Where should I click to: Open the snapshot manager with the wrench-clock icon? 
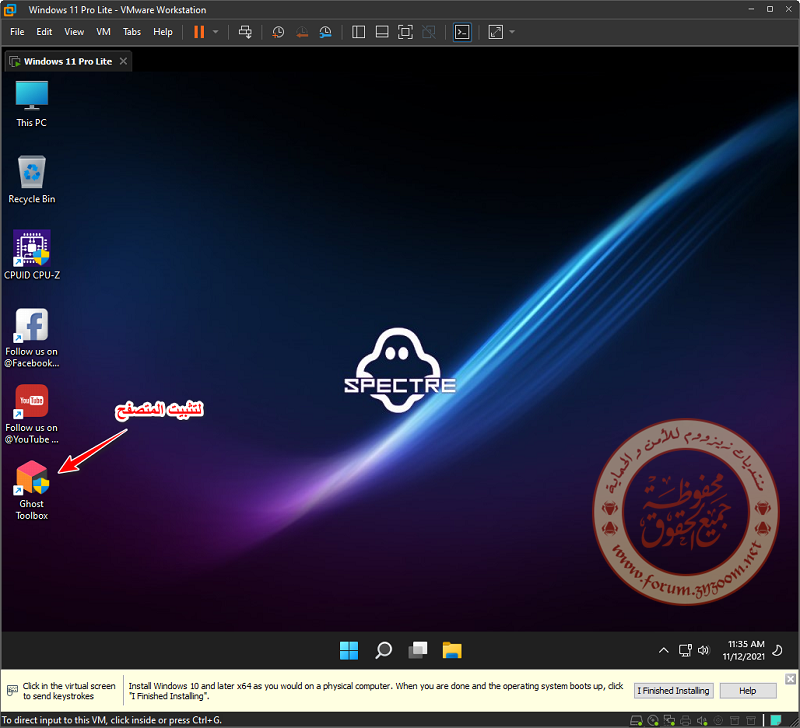tap(326, 32)
